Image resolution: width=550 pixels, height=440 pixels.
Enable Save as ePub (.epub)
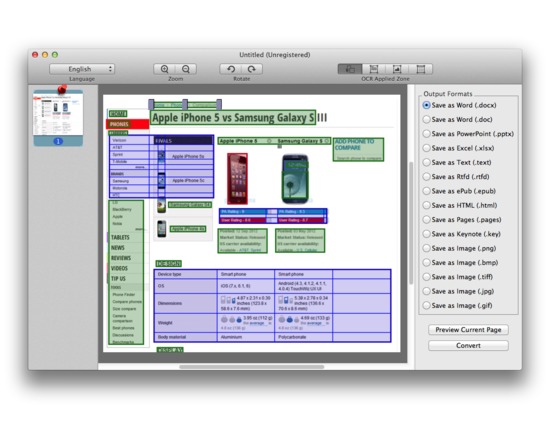(x=459, y=191)
